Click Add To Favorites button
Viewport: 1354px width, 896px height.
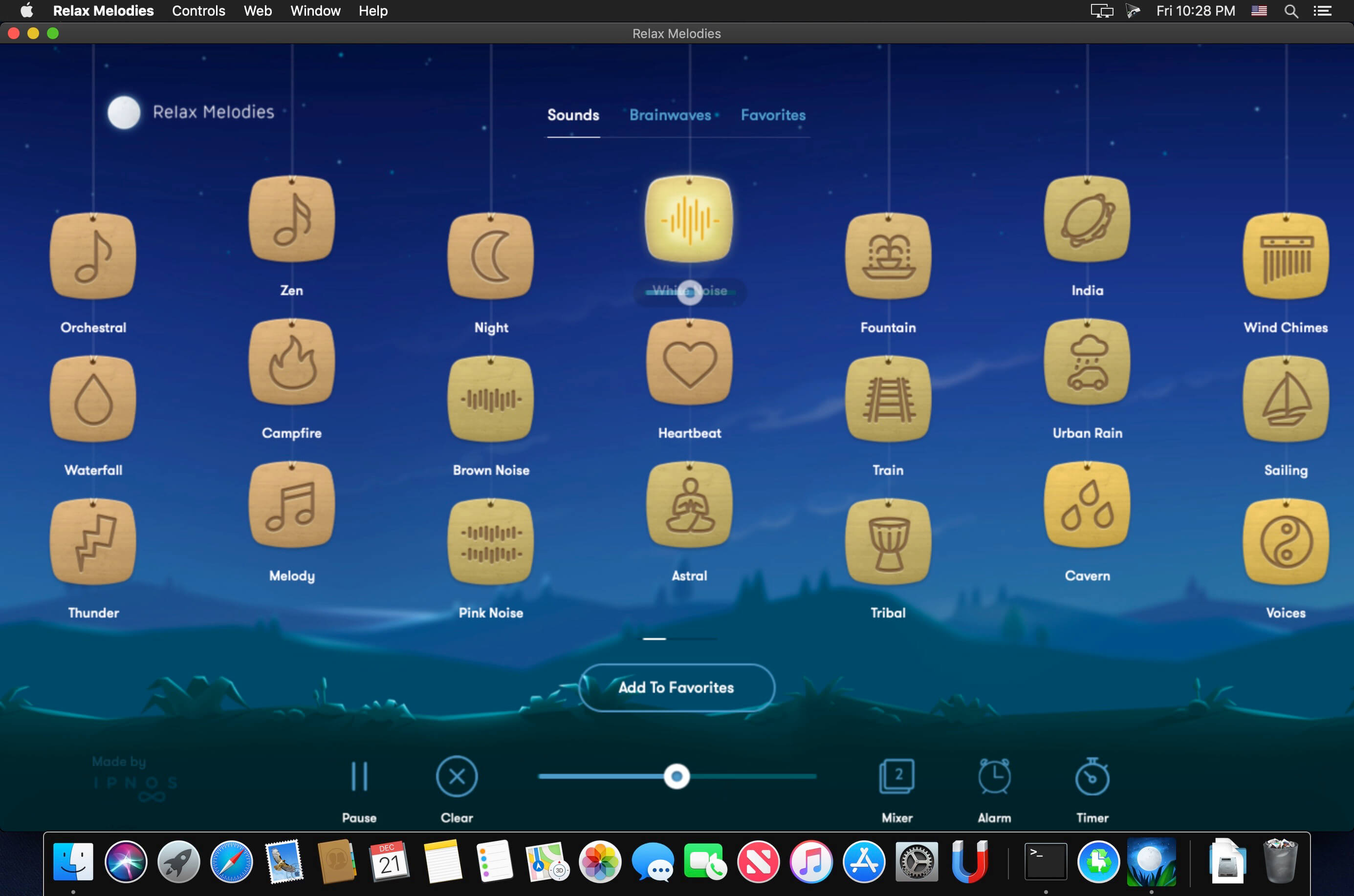point(676,687)
